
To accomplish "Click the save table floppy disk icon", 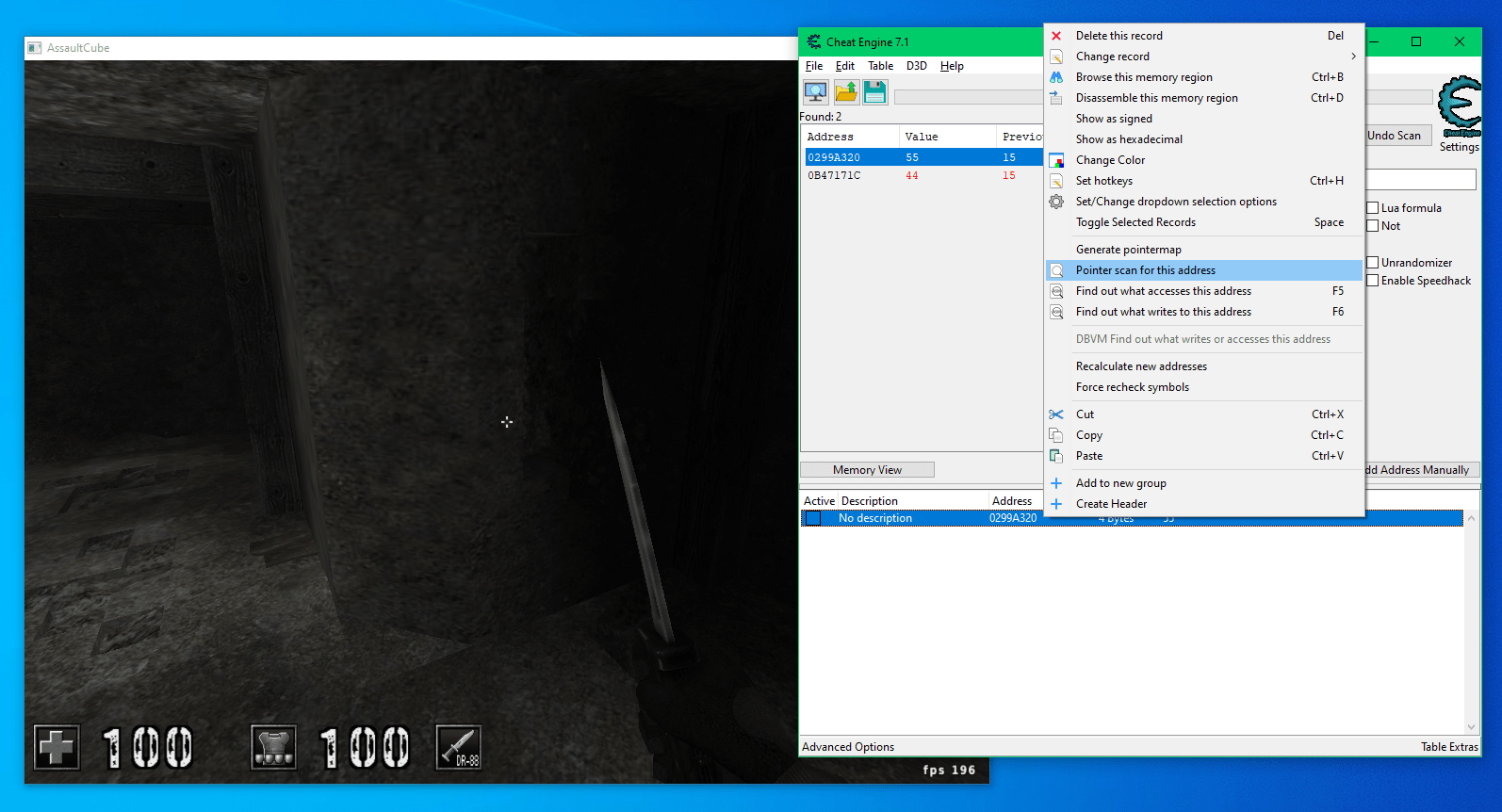I will (x=875, y=91).
